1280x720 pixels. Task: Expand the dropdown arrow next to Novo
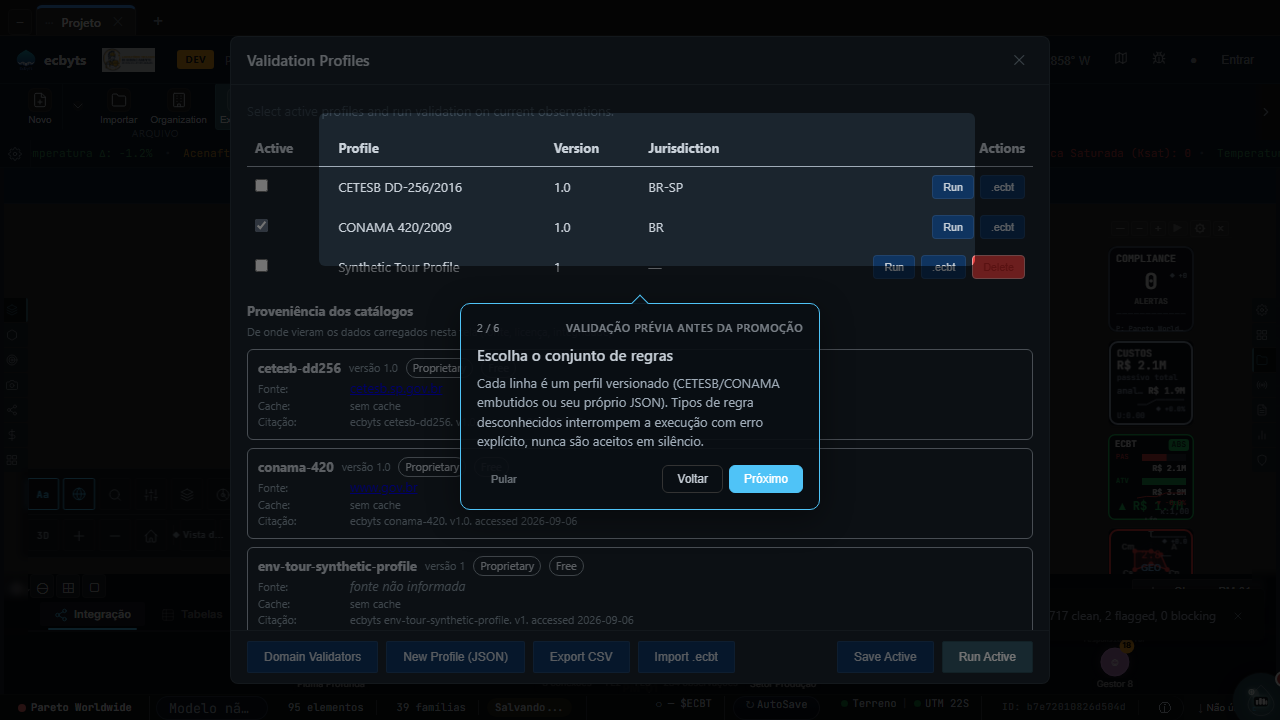click(77, 105)
